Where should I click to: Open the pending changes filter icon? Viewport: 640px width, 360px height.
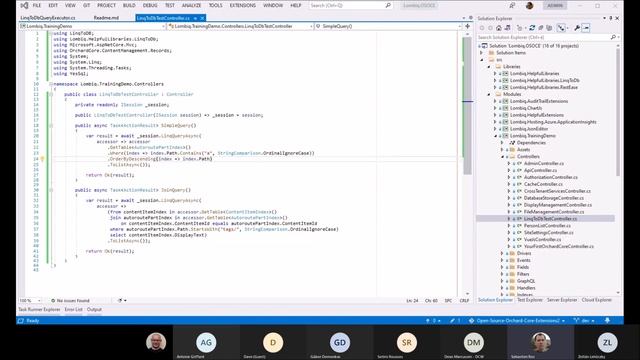click(x=520, y=28)
